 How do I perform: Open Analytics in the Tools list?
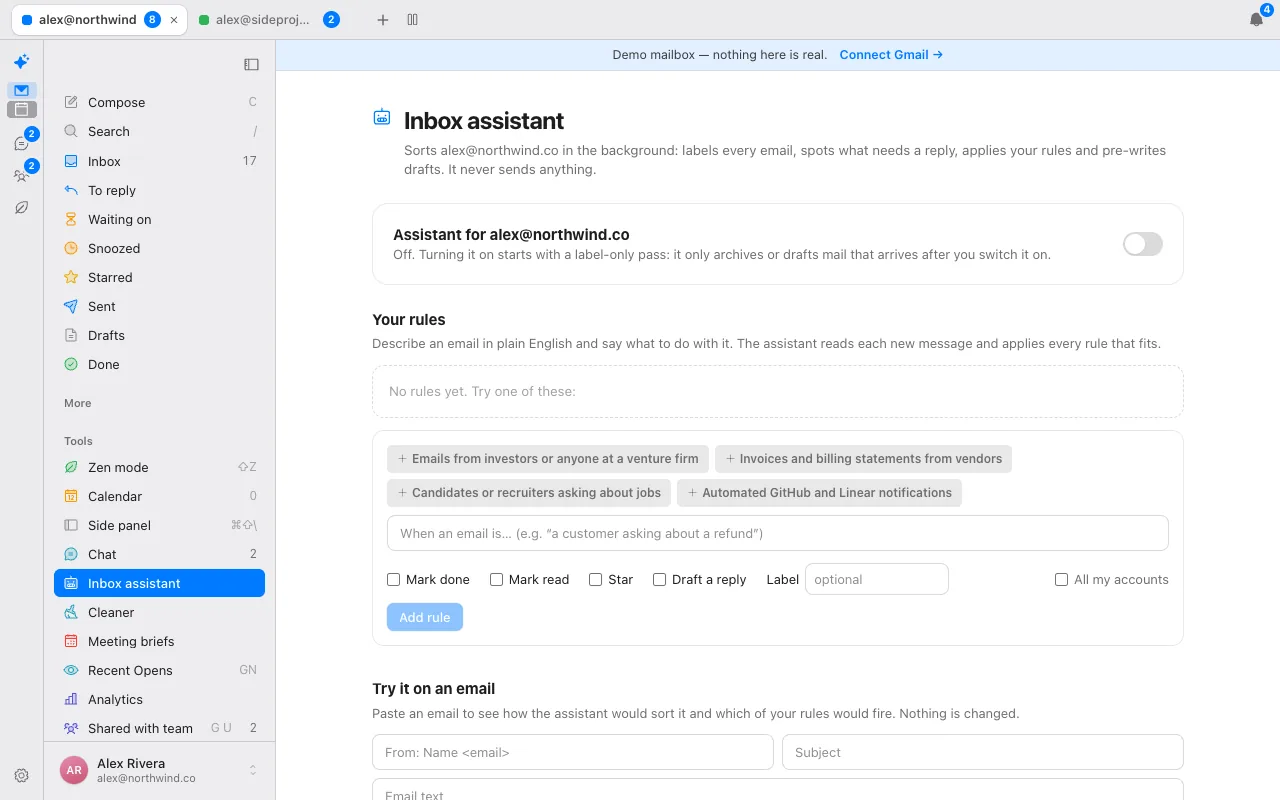(x=160, y=699)
